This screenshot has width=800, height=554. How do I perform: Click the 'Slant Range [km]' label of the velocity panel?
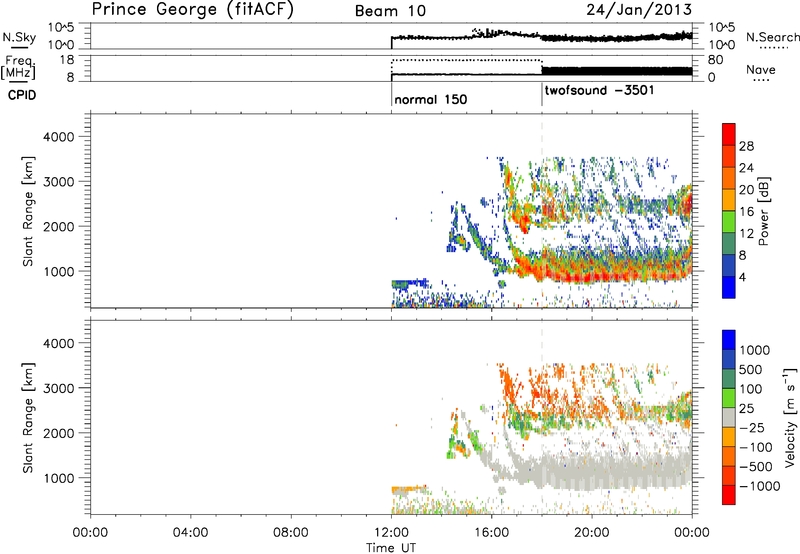28,417
